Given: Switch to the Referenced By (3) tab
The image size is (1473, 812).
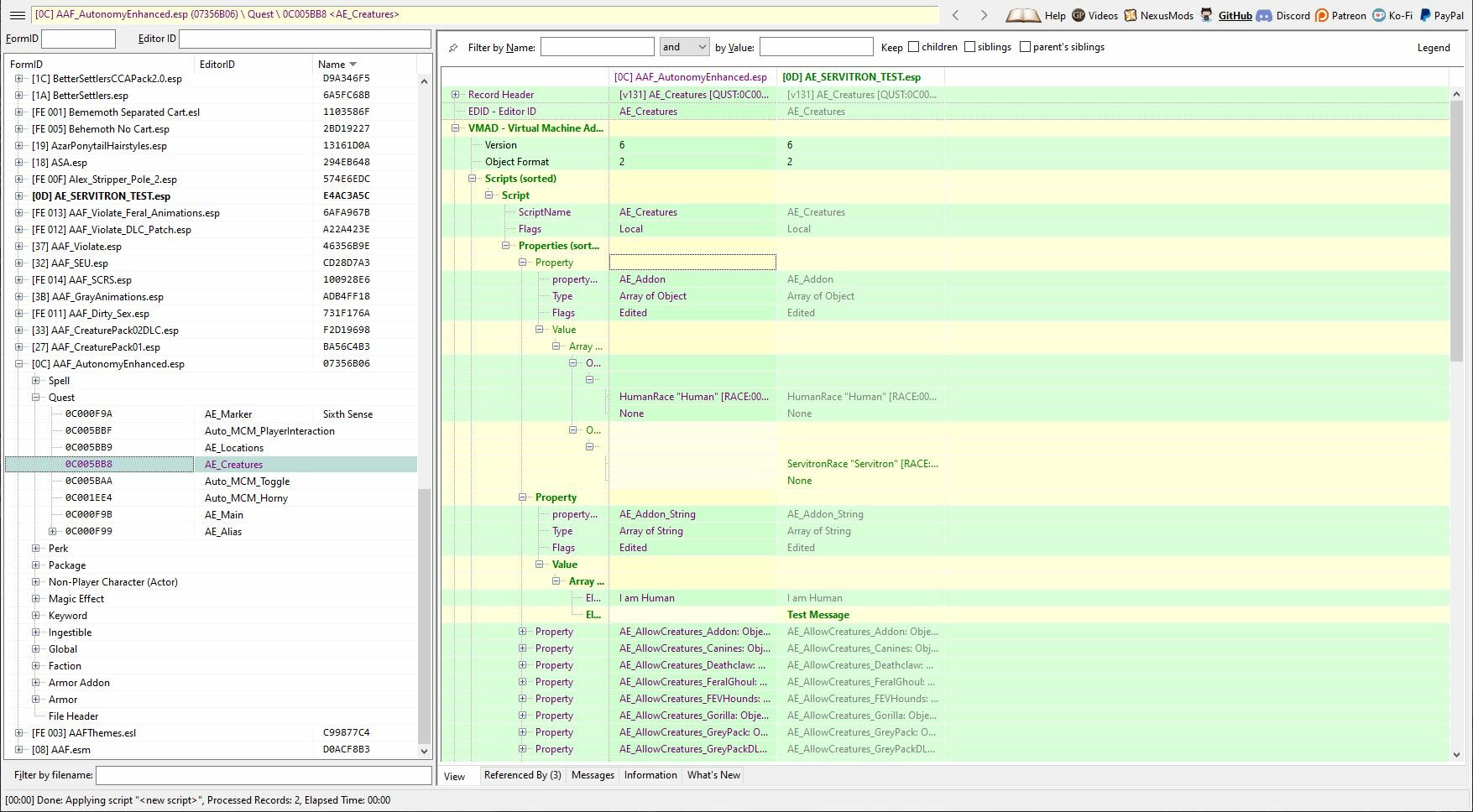Looking at the screenshot, I should pos(522,775).
